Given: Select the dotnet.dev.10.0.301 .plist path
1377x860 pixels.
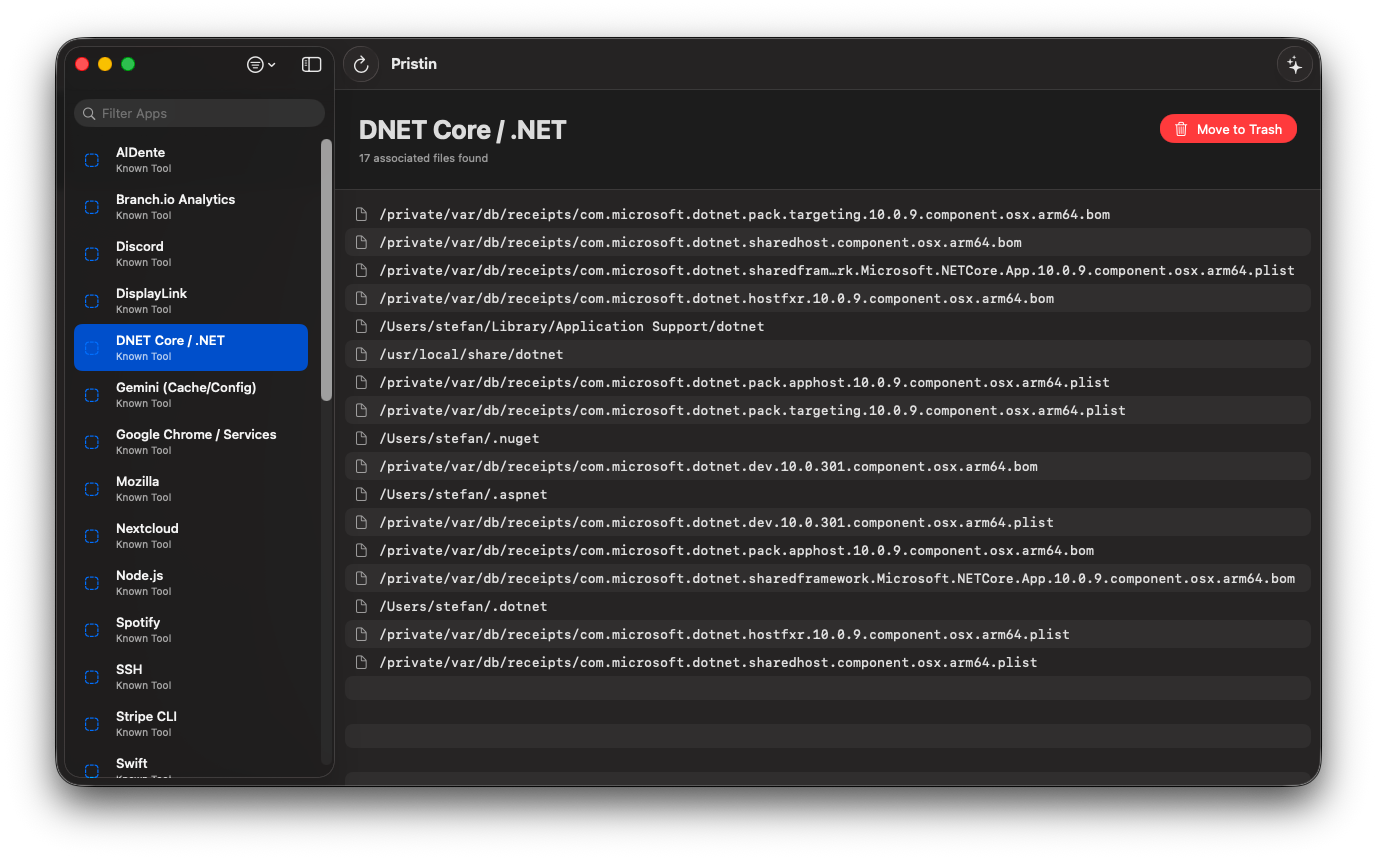Looking at the screenshot, I should click(716, 522).
